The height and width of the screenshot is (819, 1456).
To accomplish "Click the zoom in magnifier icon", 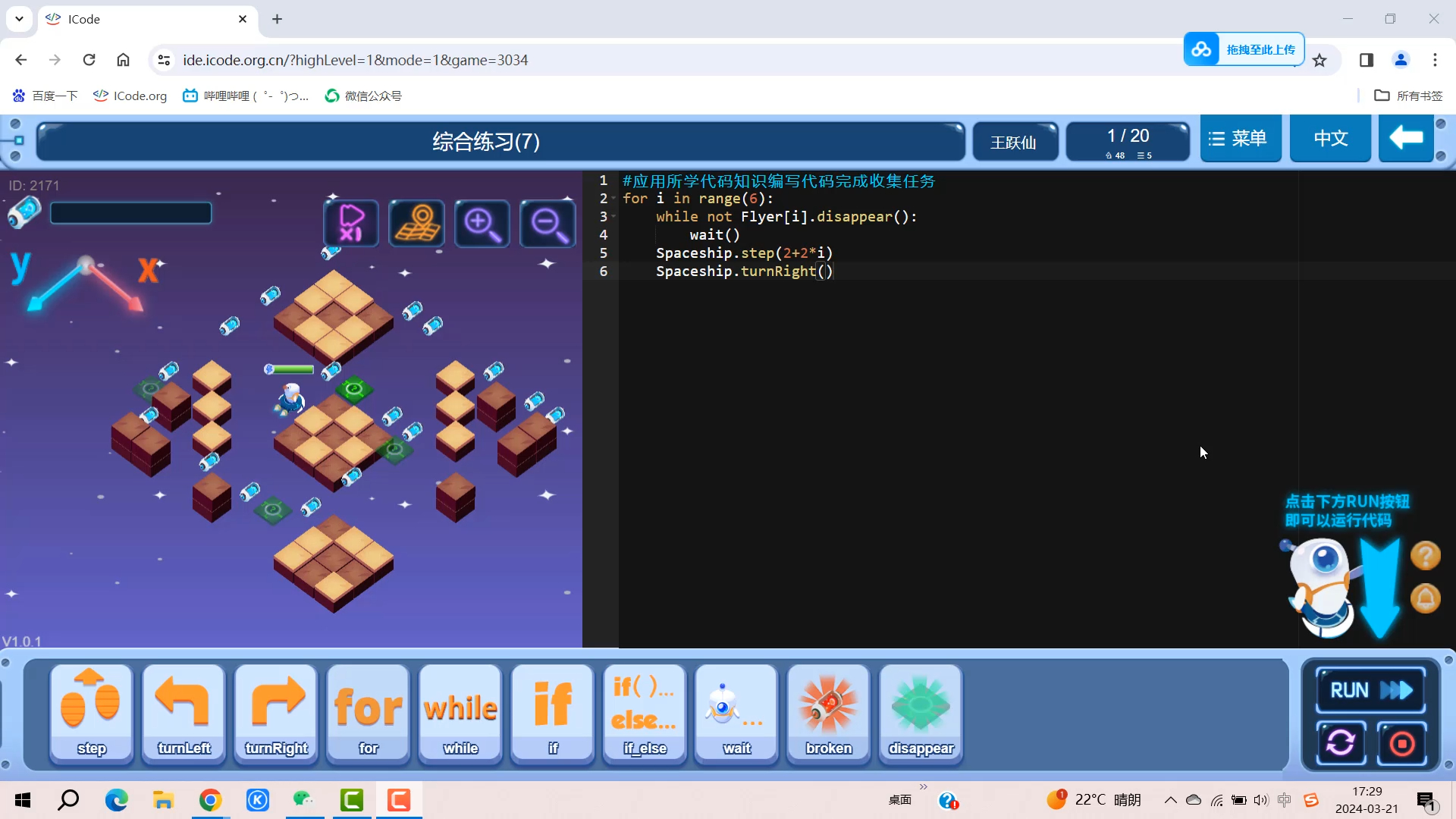I will (482, 224).
